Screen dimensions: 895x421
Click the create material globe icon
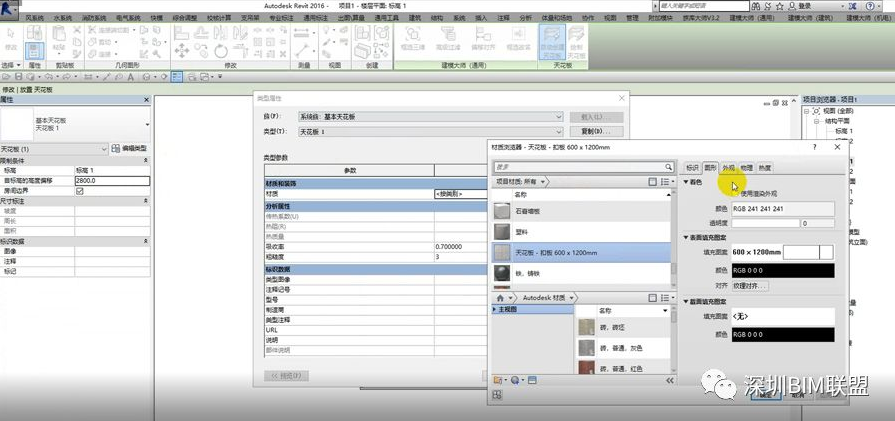tap(515, 380)
